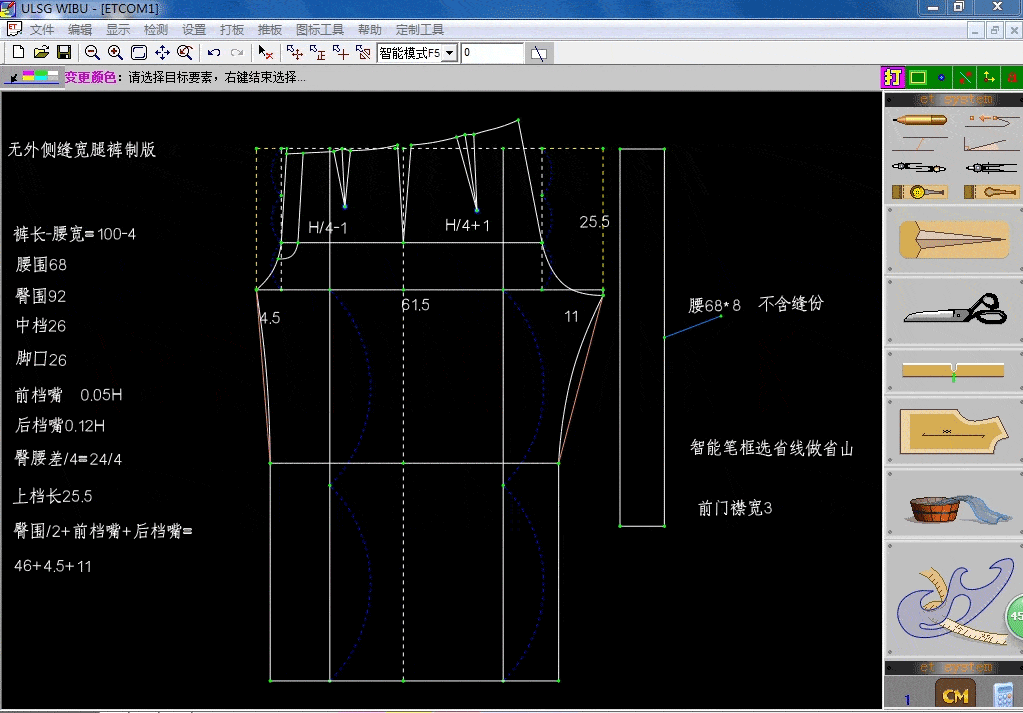Open the 打板 menu
Screen dimensions: 1023x713
pos(231,29)
